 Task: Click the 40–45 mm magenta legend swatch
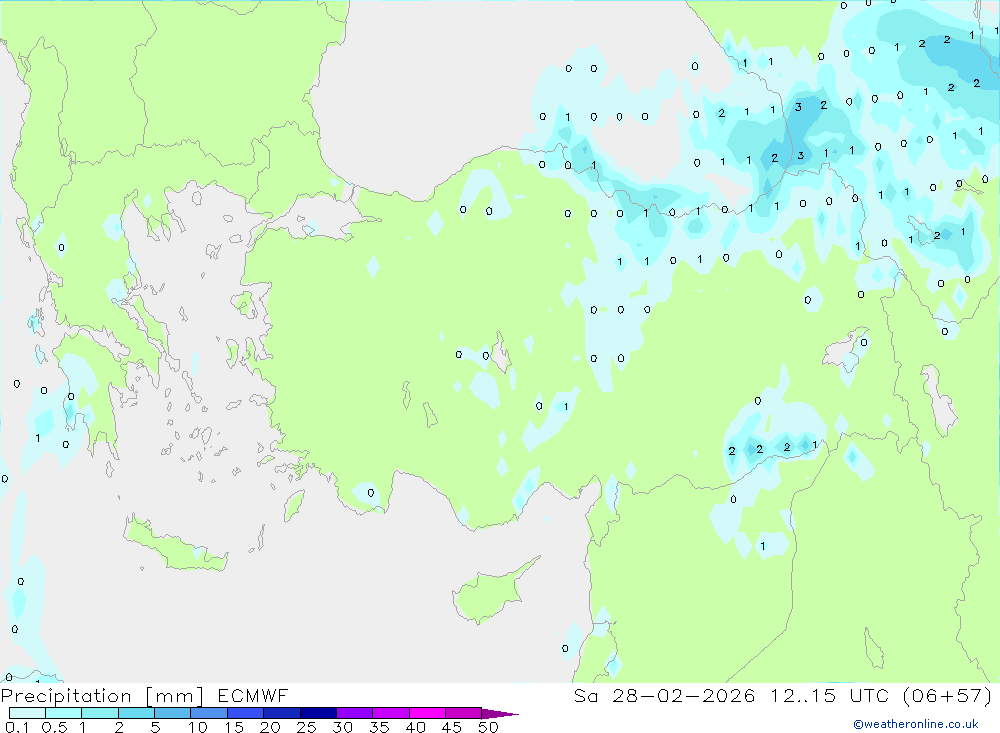tap(427, 713)
